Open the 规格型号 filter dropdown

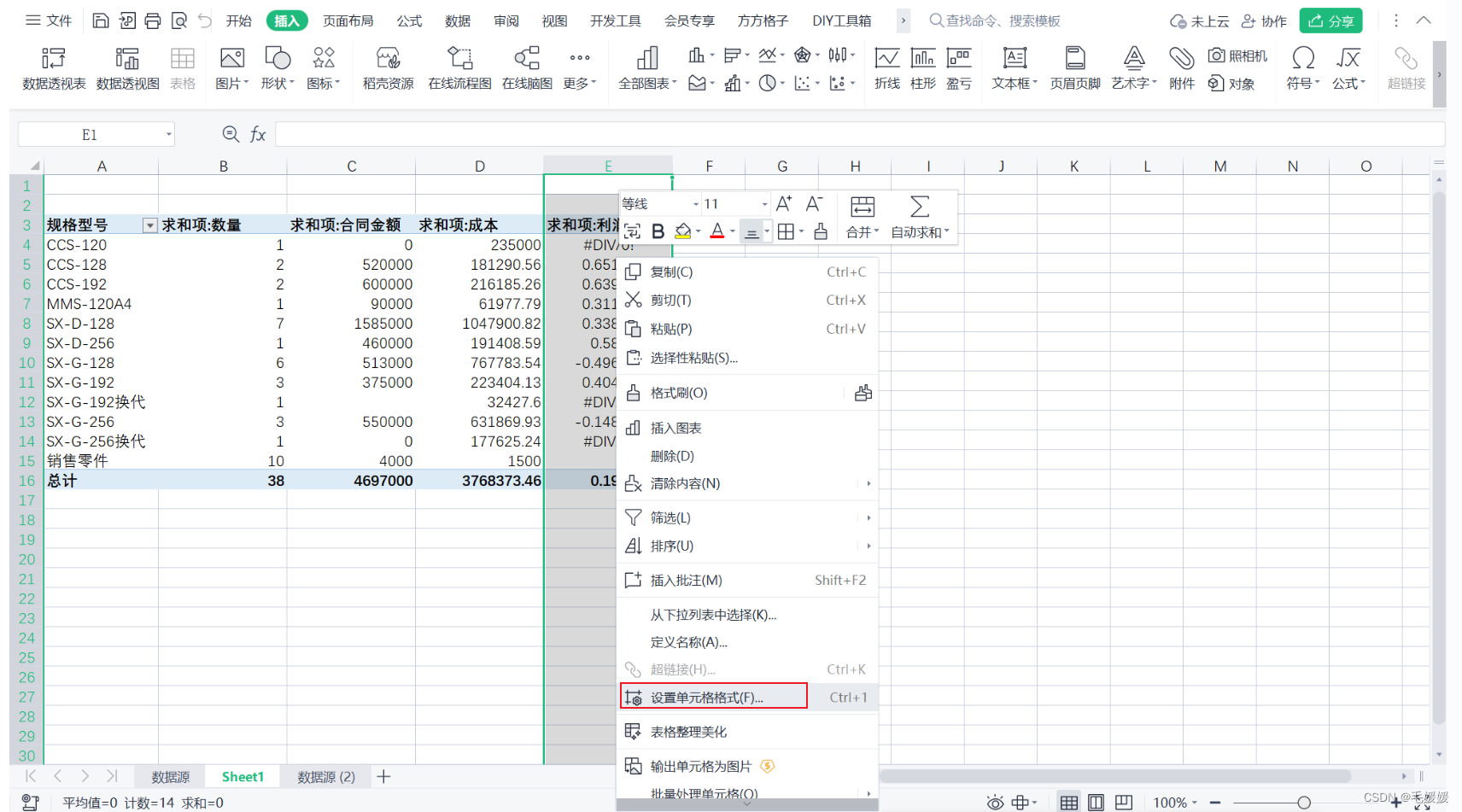pyautogui.click(x=149, y=225)
